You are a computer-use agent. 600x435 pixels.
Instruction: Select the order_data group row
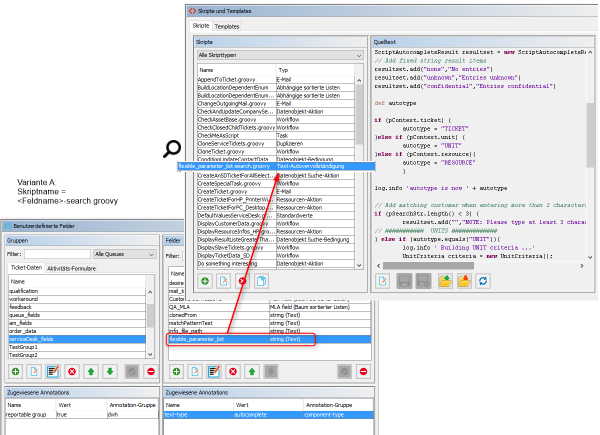pyautogui.click(x=77, y=331)
